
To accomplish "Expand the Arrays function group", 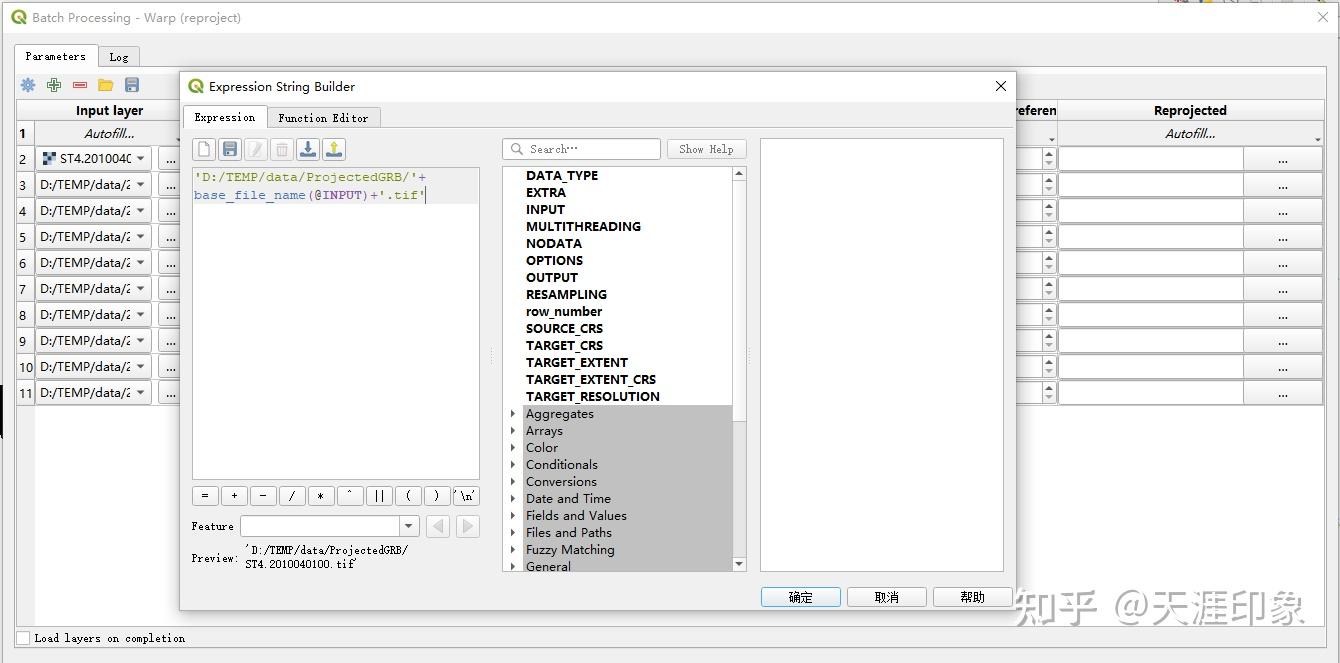I will click(513, 431).
